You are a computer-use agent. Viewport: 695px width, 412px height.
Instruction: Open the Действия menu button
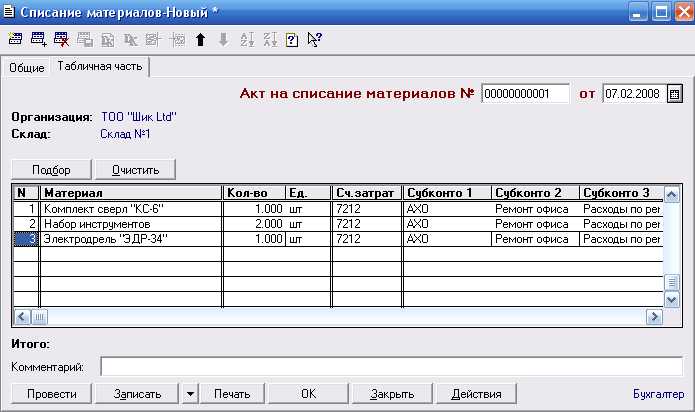[476, 394]
